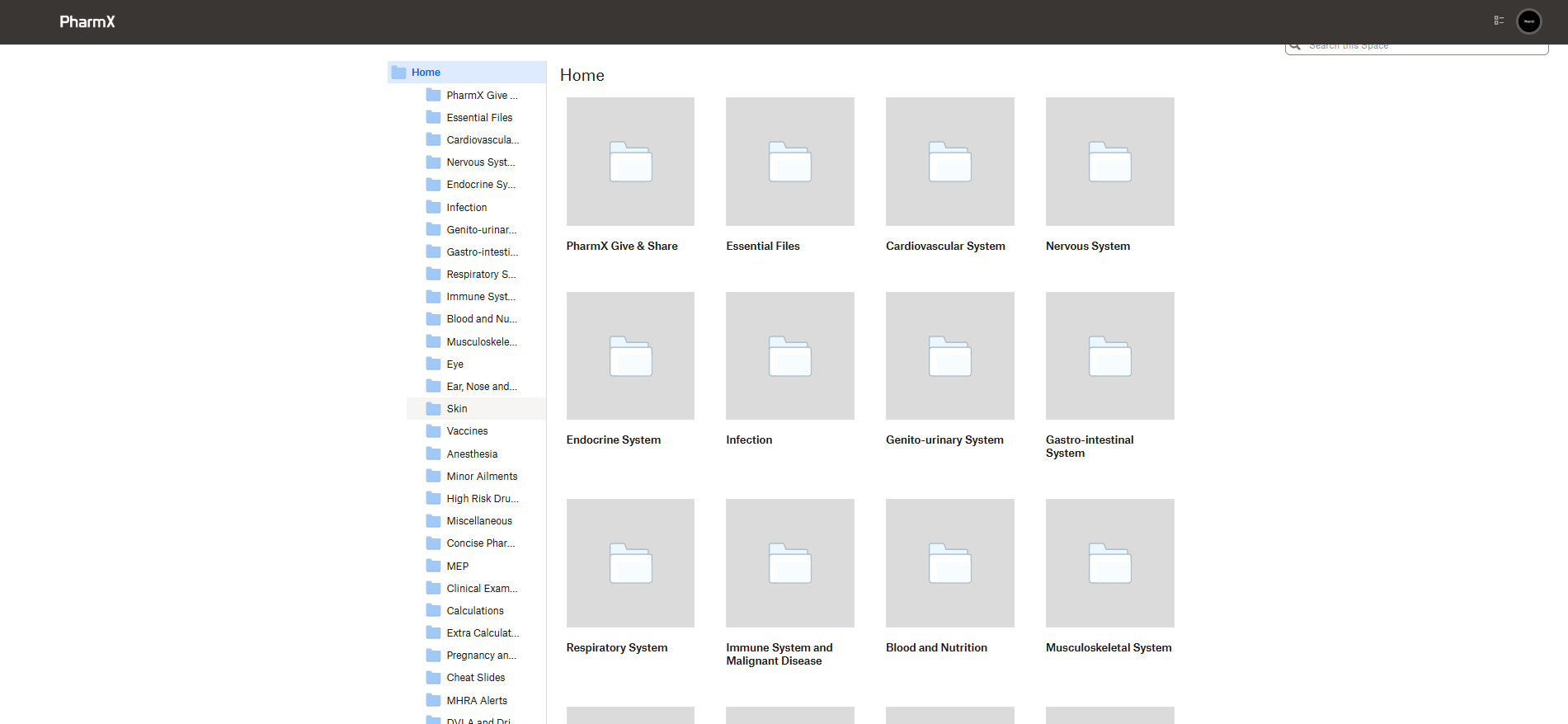The image size is (1568, 724).
Task: Open Infection in the sidebar tree
Action: click(467, 208)
